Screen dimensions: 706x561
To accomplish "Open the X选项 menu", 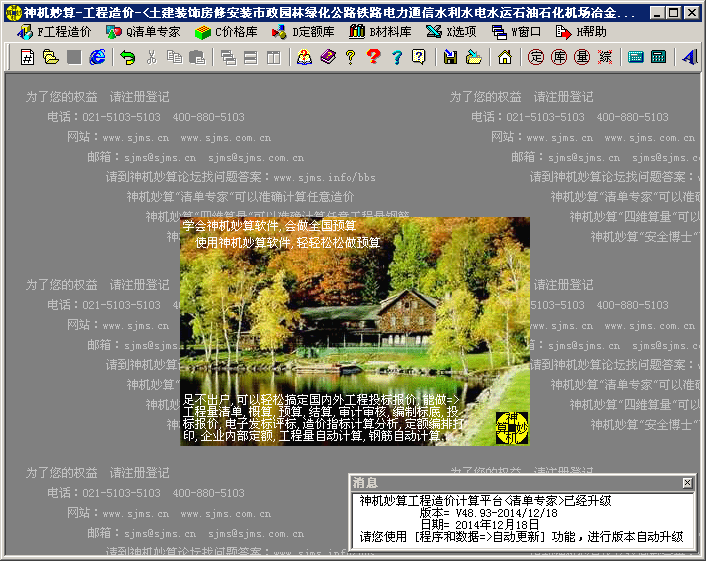I will click(x=451, y=32).
